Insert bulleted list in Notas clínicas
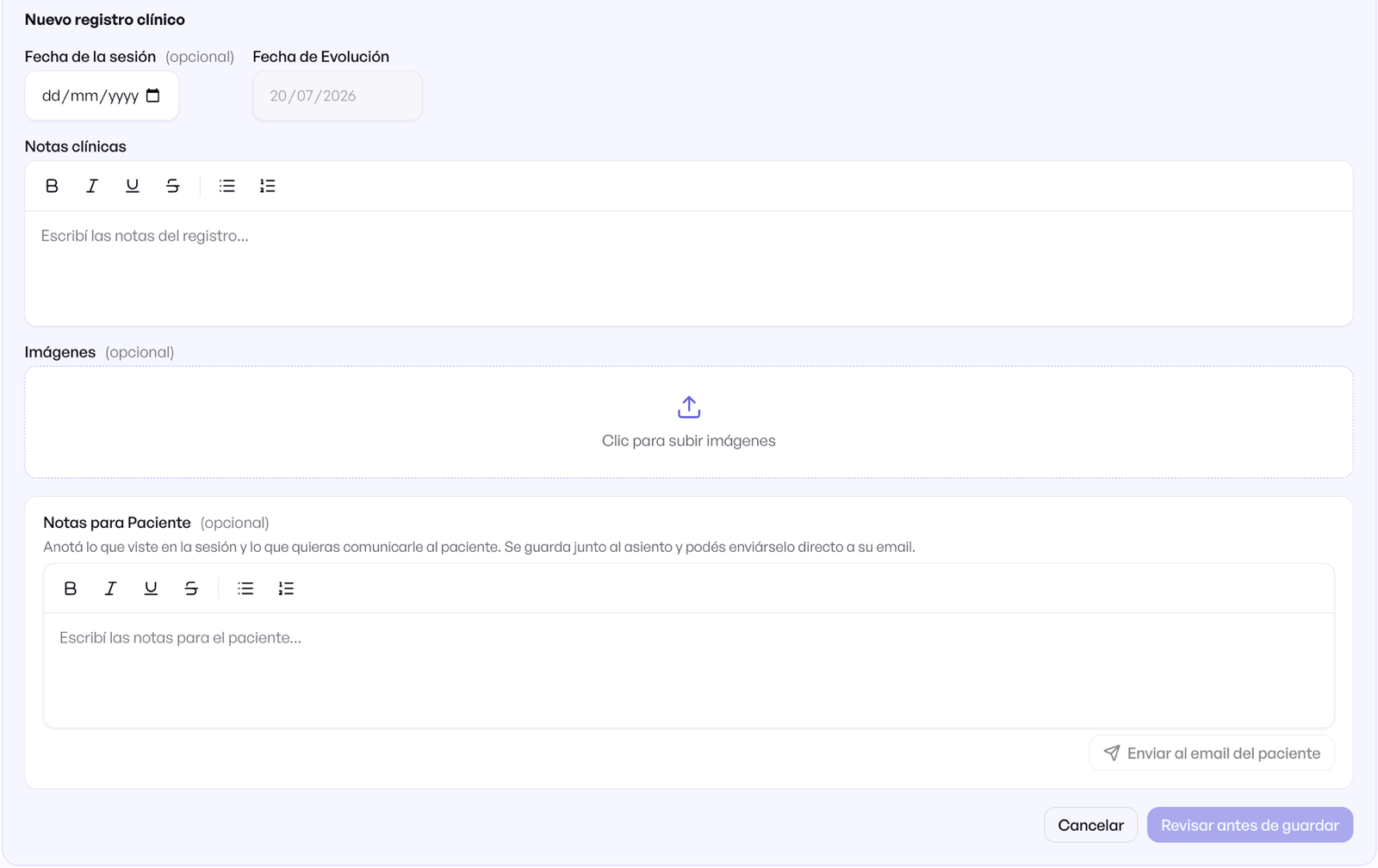This screenshot has height=868, width=1378. coord(227,186)
